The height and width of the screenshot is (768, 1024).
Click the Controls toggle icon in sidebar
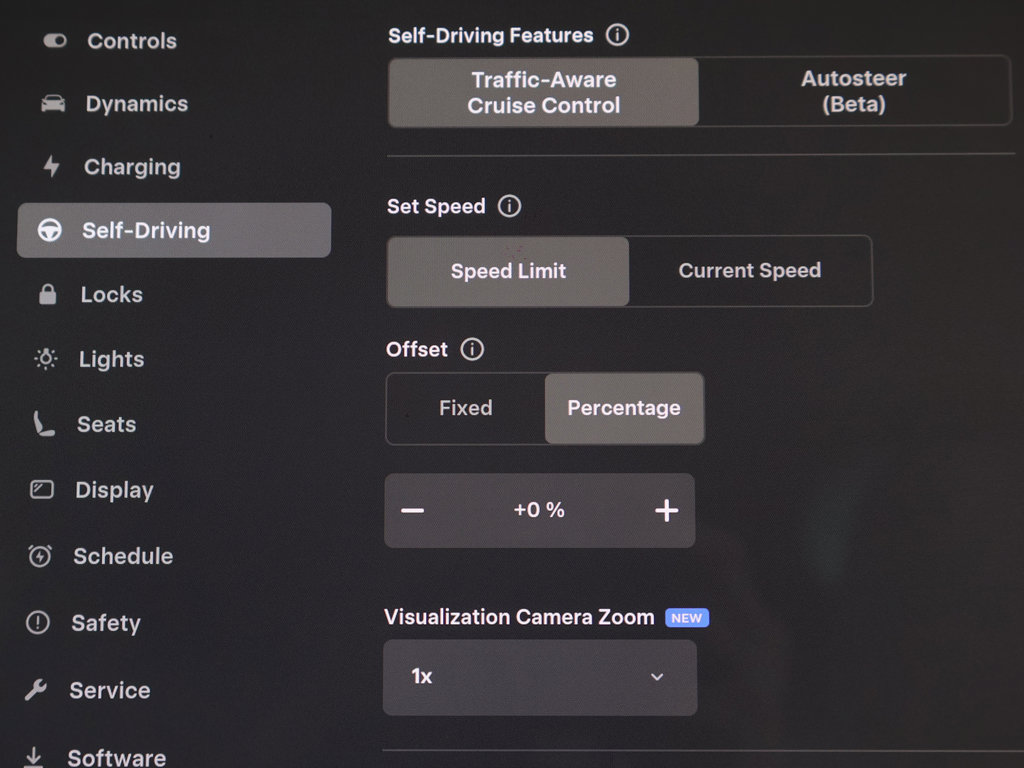click(x=55, y=41)
